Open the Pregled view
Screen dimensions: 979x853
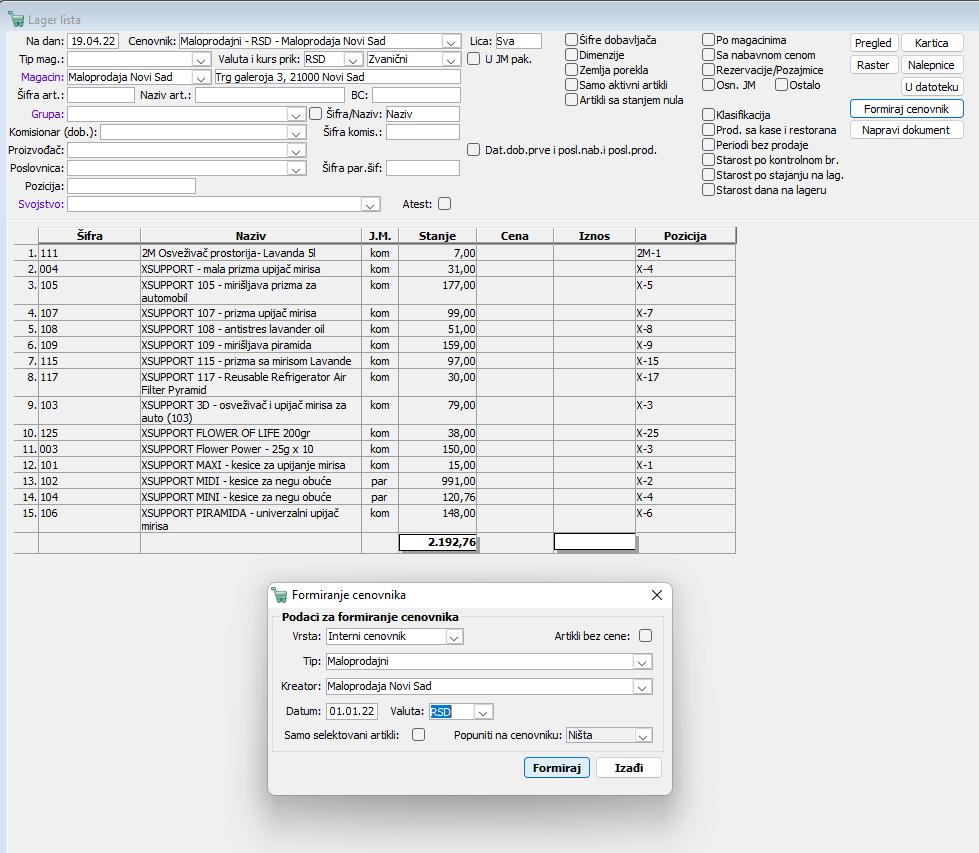873,43
